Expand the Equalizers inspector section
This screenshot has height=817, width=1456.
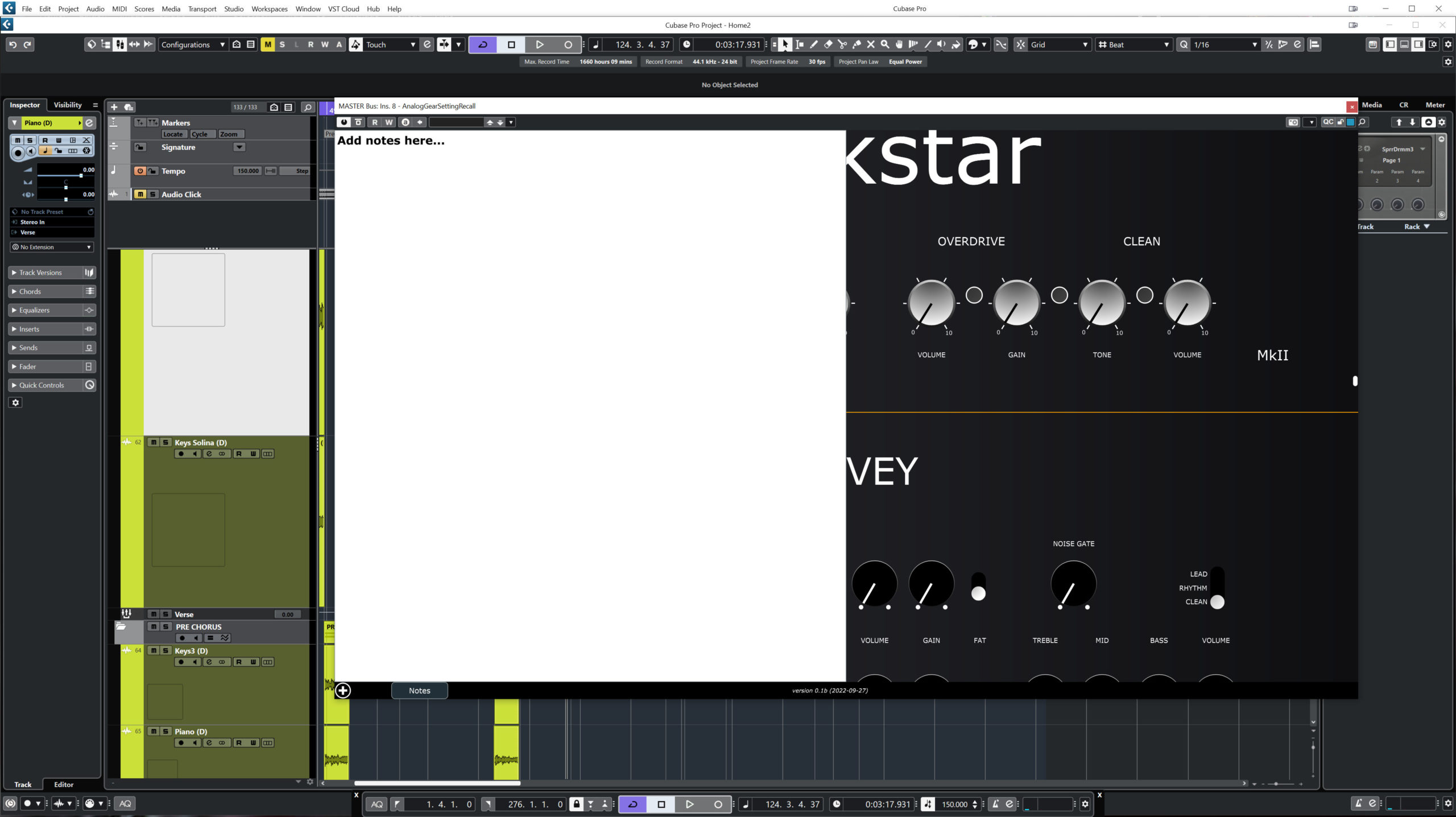pos(34,310)
